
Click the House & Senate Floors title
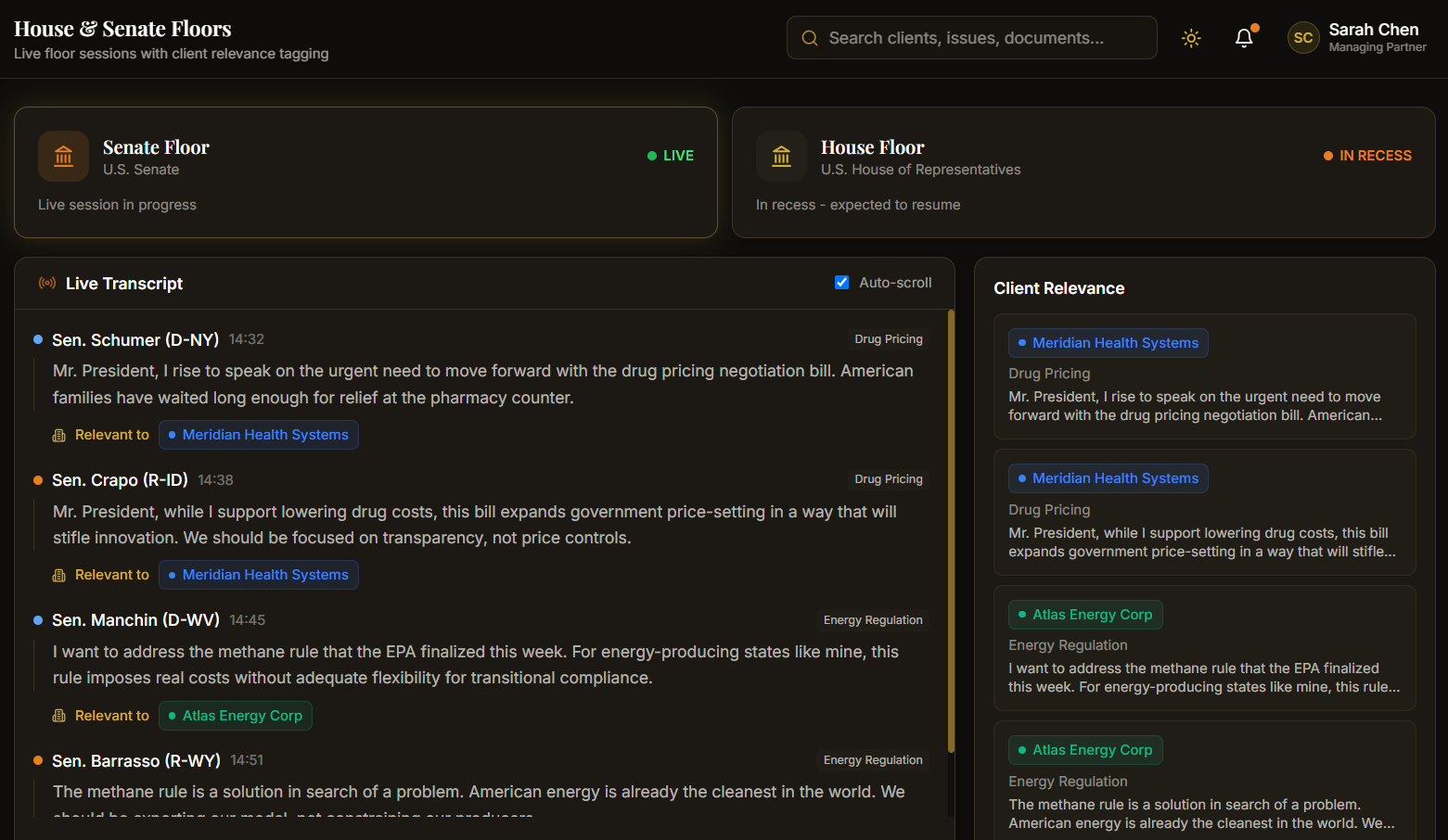(x=122, y=29)
